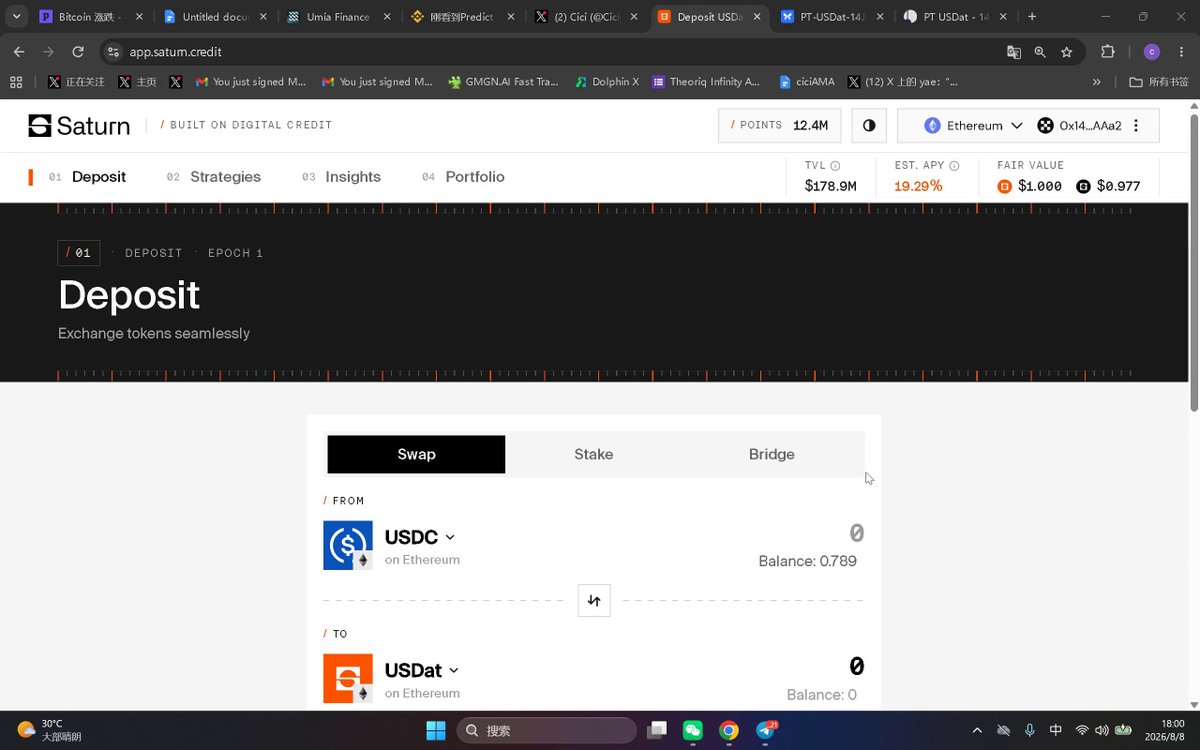Select the Swap mode button

(416, 454)
